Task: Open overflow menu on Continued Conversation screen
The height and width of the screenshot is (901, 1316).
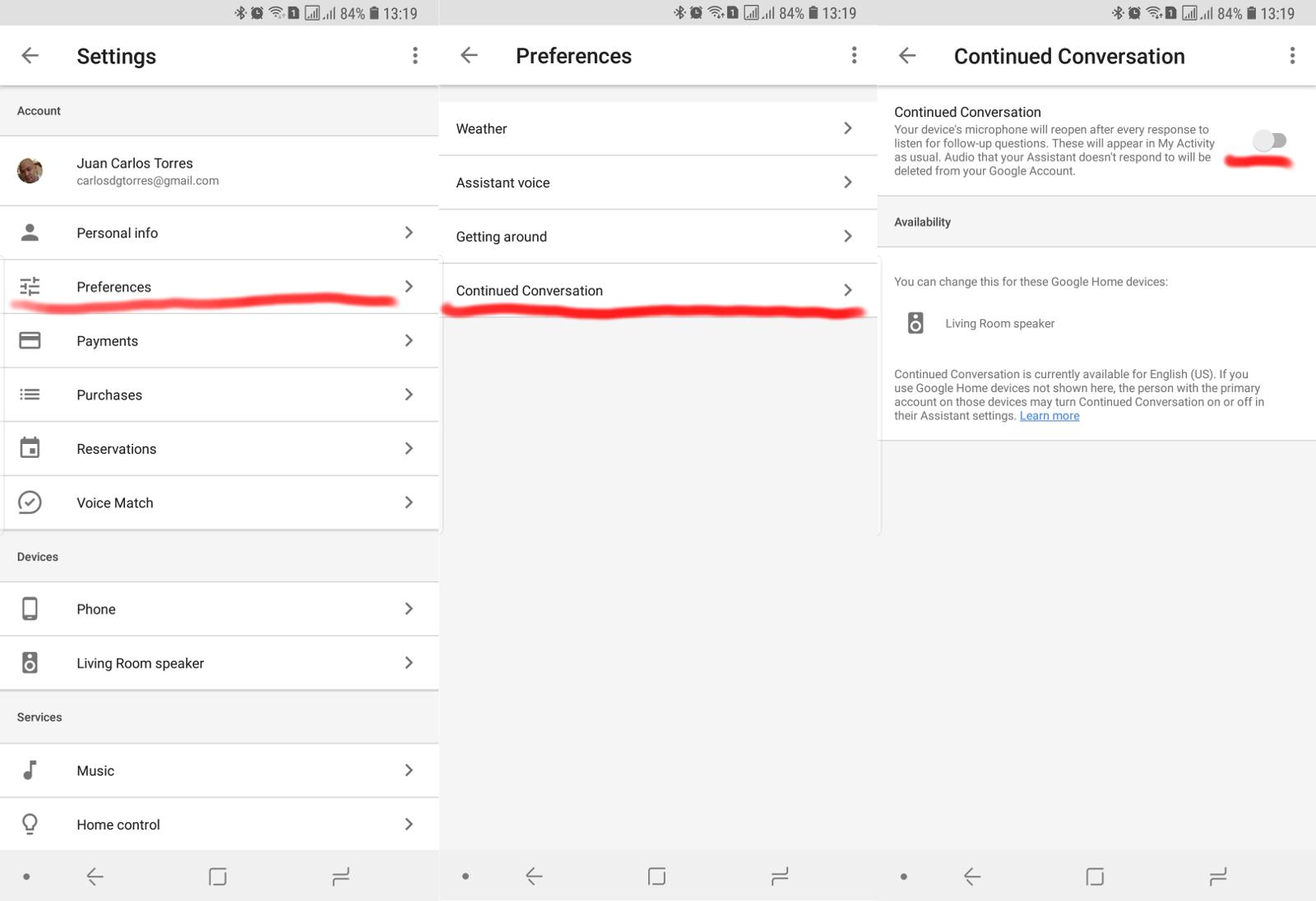Action: [x=1292, y=56]
